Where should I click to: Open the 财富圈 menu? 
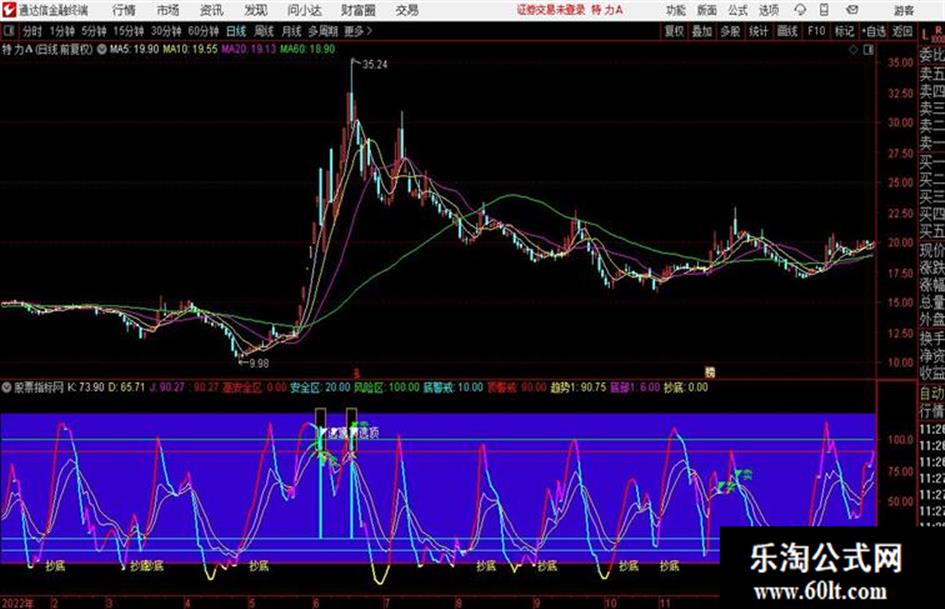(x=358, y=10)
